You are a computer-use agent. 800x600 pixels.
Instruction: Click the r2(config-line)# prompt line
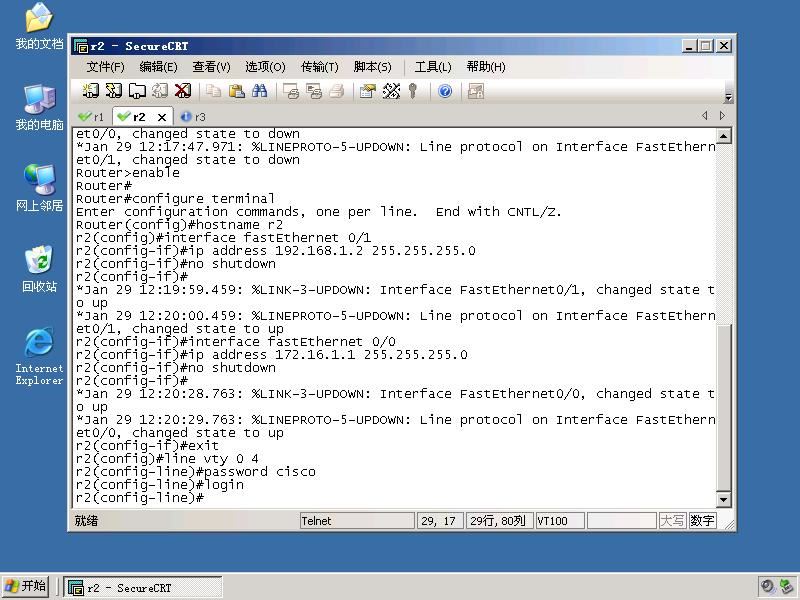point(140,498)
